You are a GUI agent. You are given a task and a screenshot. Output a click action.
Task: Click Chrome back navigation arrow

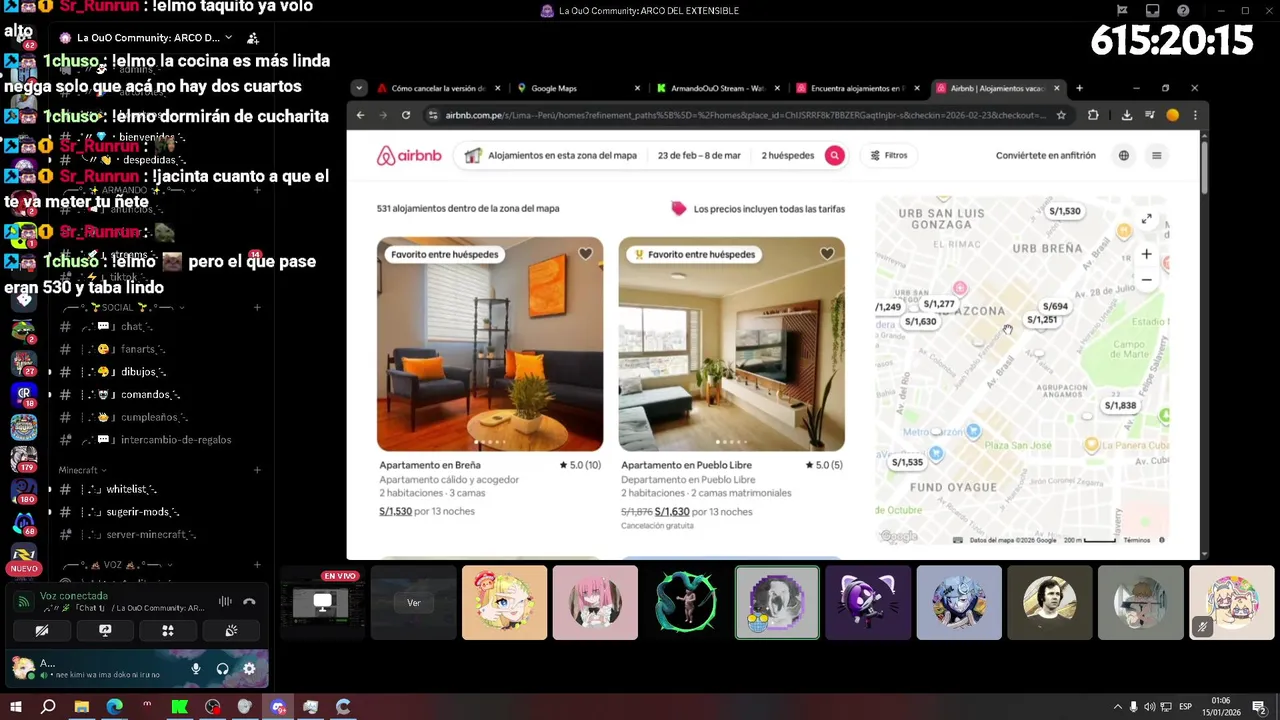coord(361,115)
